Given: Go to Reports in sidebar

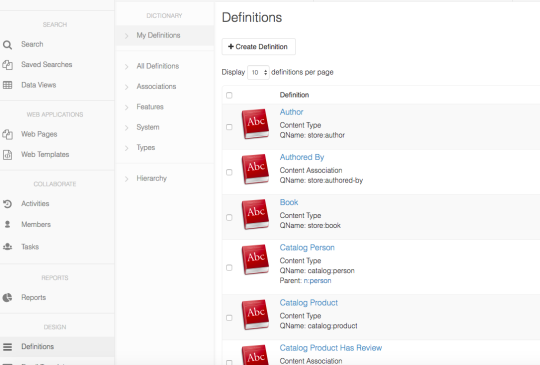Looking at the screenshot, I should [x=33, y=297].
